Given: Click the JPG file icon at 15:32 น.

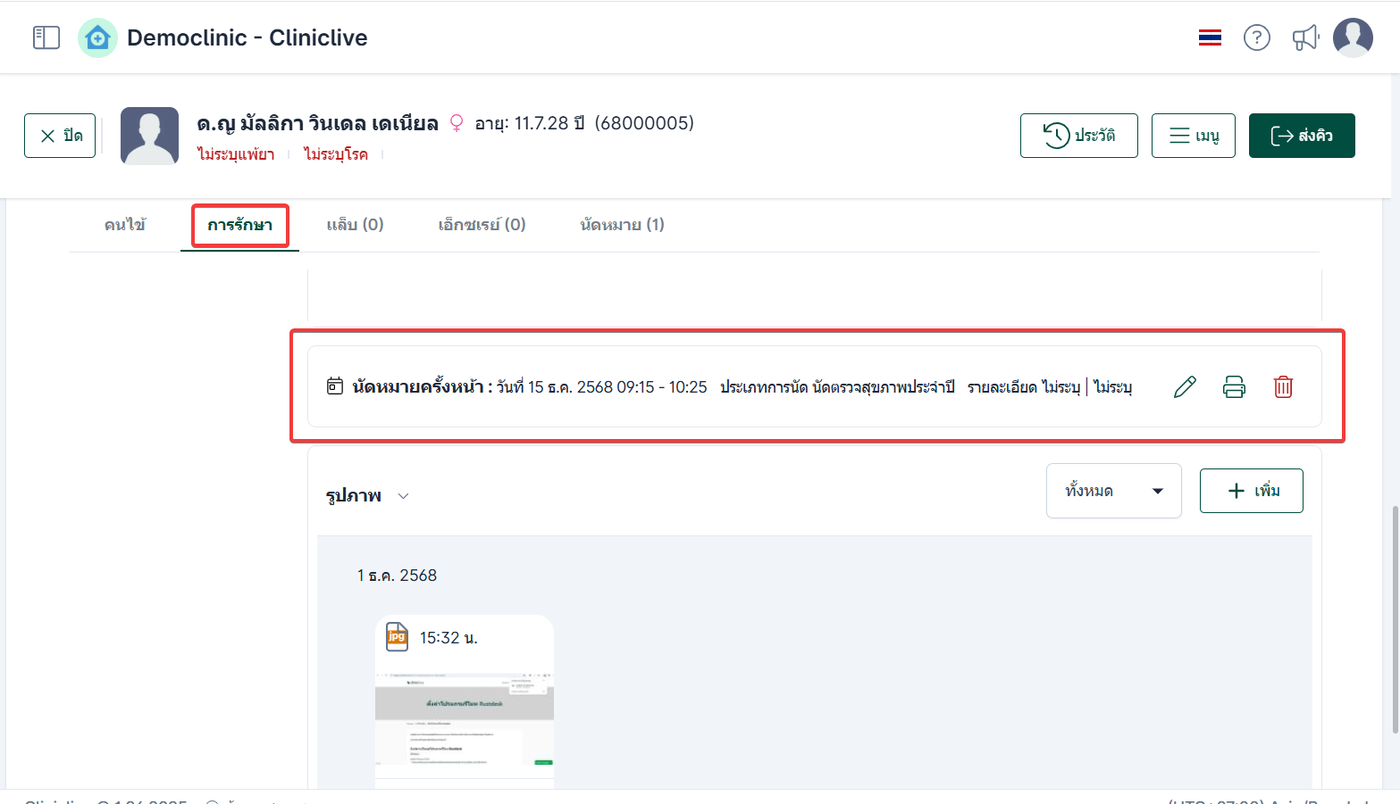Looking at the screenshot, I should coord(397,637).
